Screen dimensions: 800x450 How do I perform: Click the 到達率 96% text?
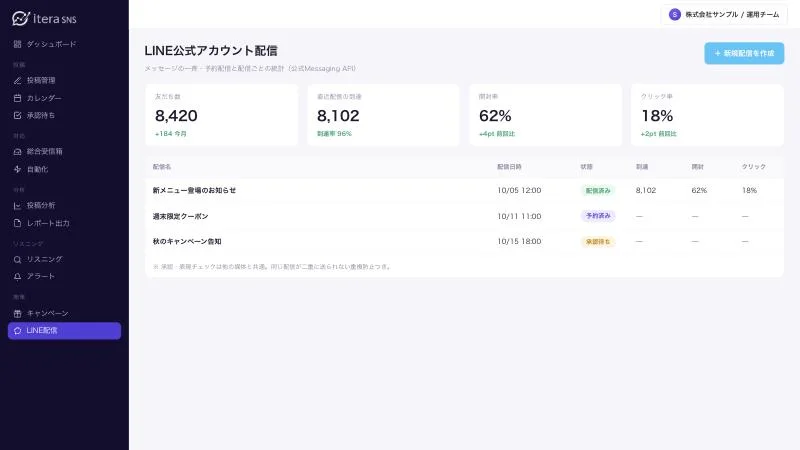pos(334,134)
